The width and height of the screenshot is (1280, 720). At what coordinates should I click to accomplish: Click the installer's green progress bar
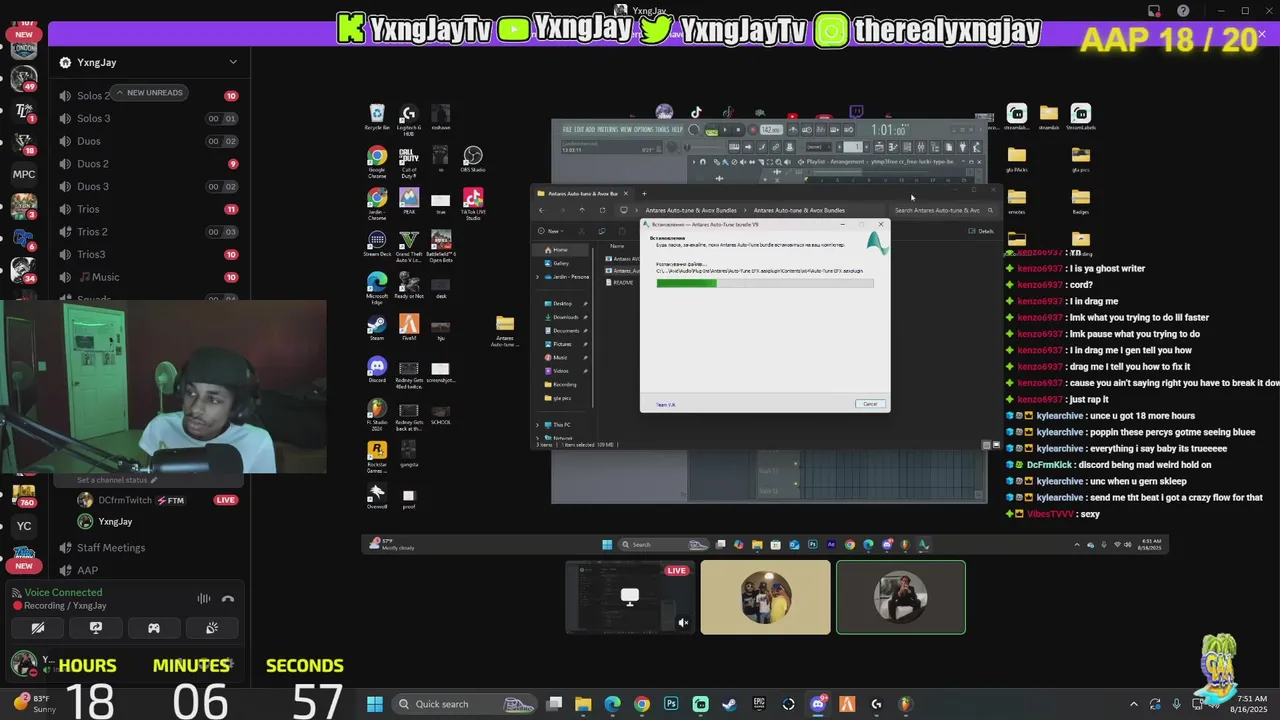765,283
